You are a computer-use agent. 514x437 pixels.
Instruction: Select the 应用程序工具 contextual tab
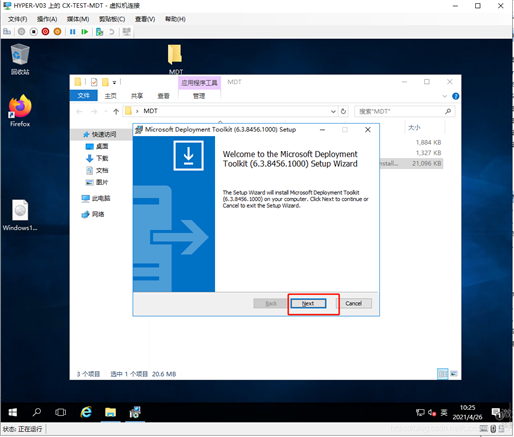tap(200, 83)
